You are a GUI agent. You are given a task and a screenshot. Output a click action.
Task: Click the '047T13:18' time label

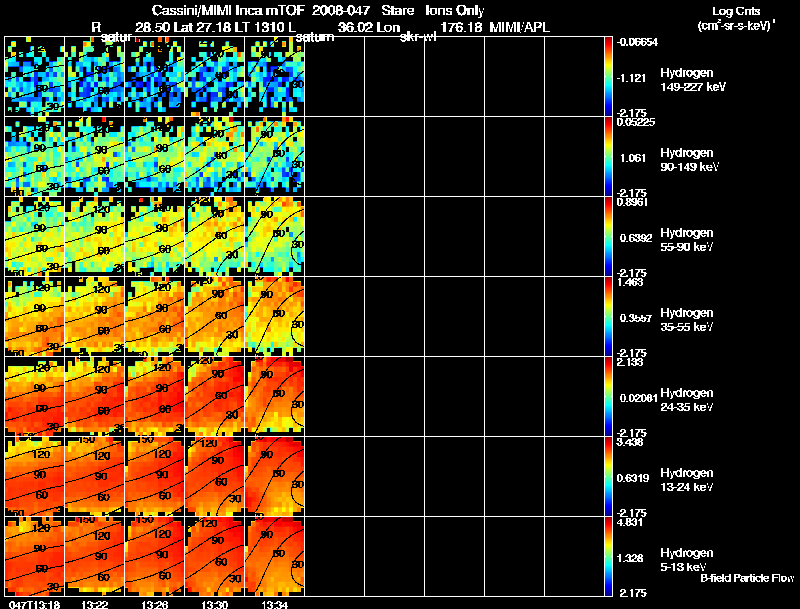[35, 605]
